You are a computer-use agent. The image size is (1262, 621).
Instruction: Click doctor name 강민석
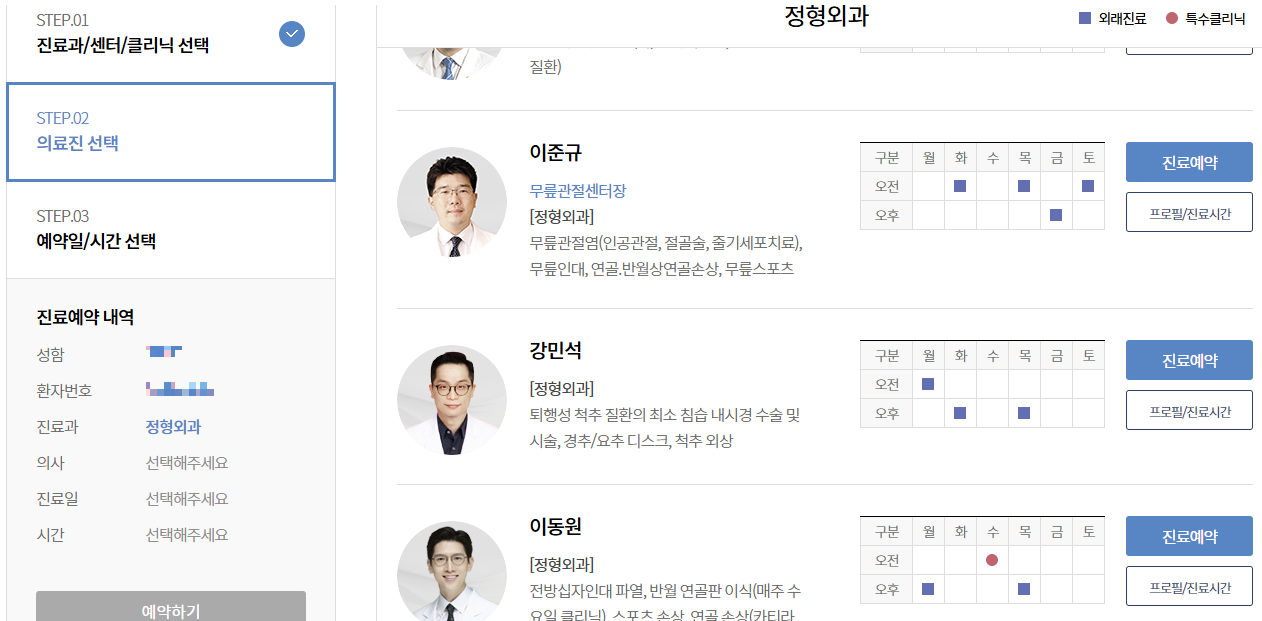[555, 351]
